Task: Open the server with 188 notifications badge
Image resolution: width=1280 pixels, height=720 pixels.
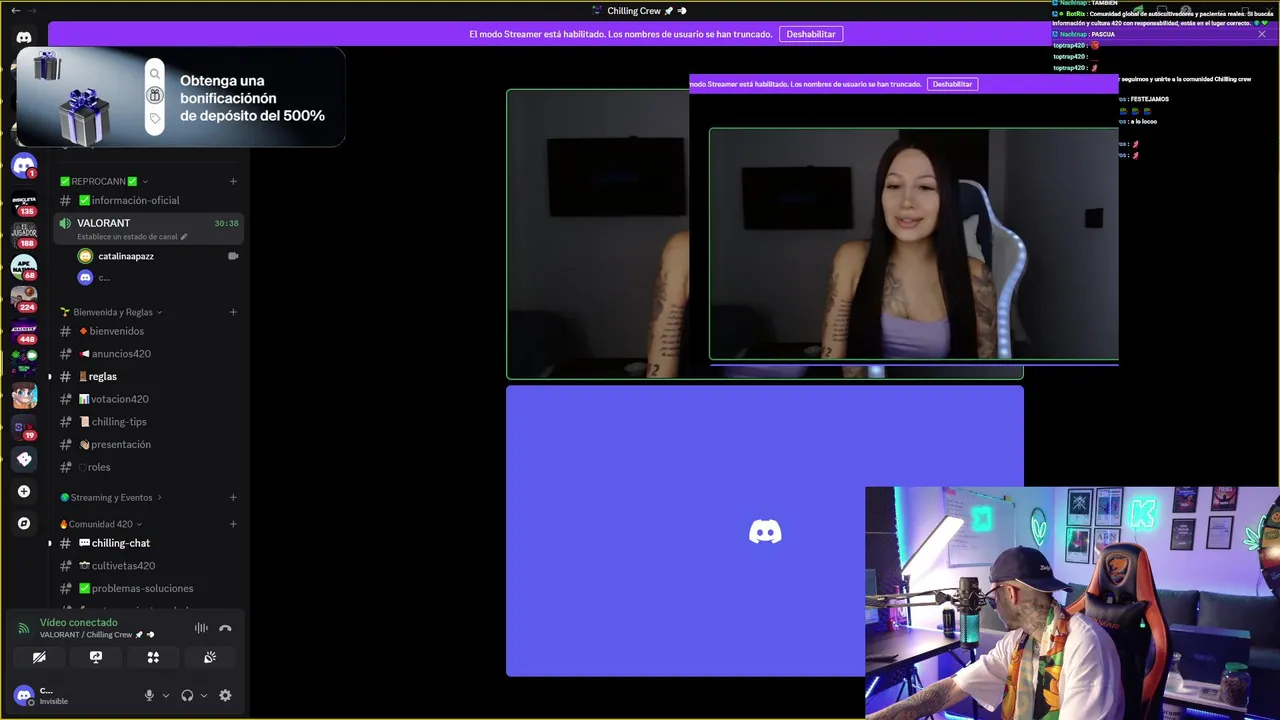Action: click(x=24, y=236)
